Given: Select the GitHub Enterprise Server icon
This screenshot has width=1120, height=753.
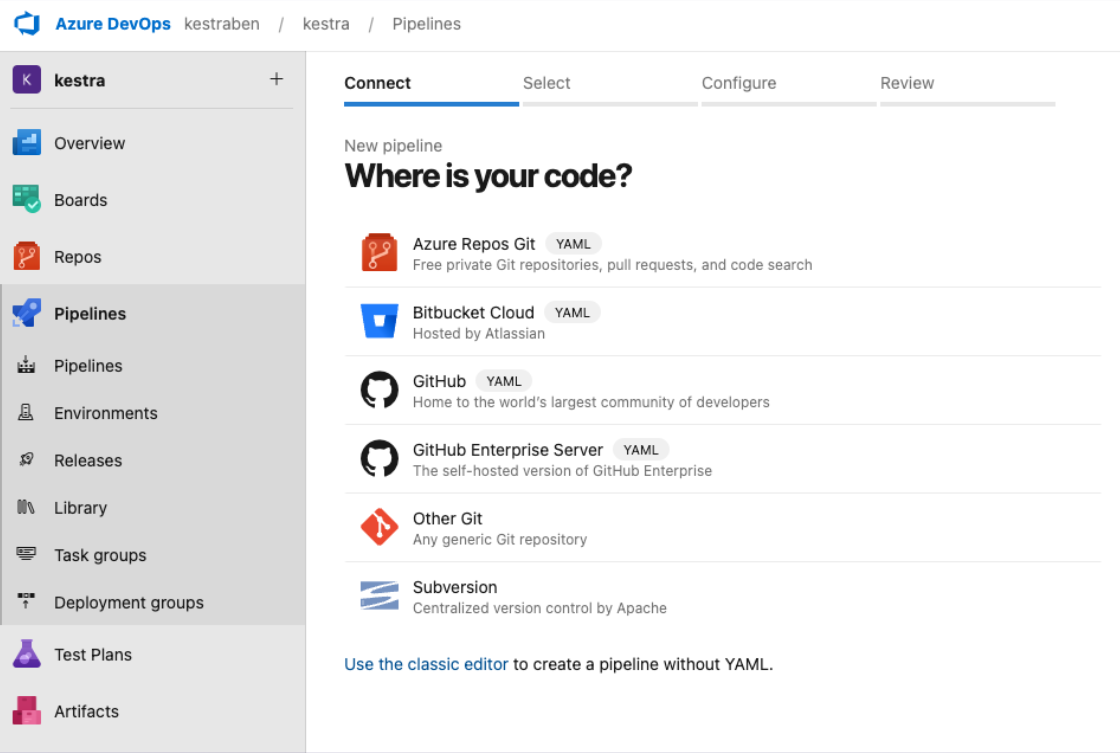Looking at the screenshot, I should [379, 459].
